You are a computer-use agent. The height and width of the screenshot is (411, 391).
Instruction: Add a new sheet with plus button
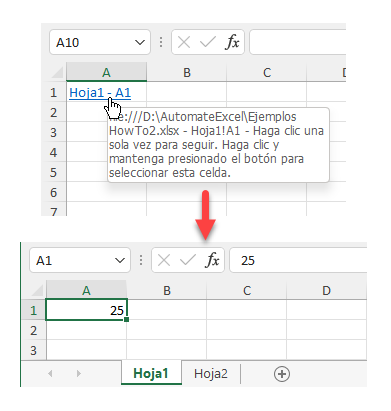[282, 374]
